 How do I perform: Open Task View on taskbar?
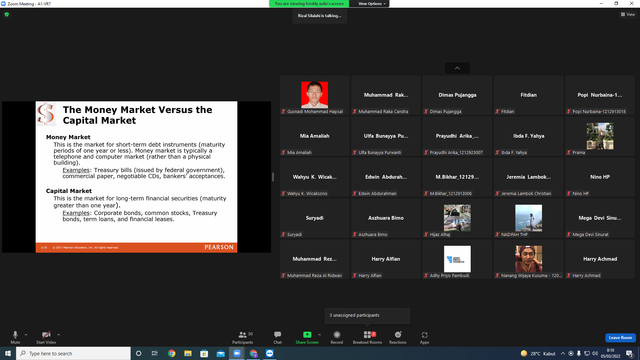point(155,353)
